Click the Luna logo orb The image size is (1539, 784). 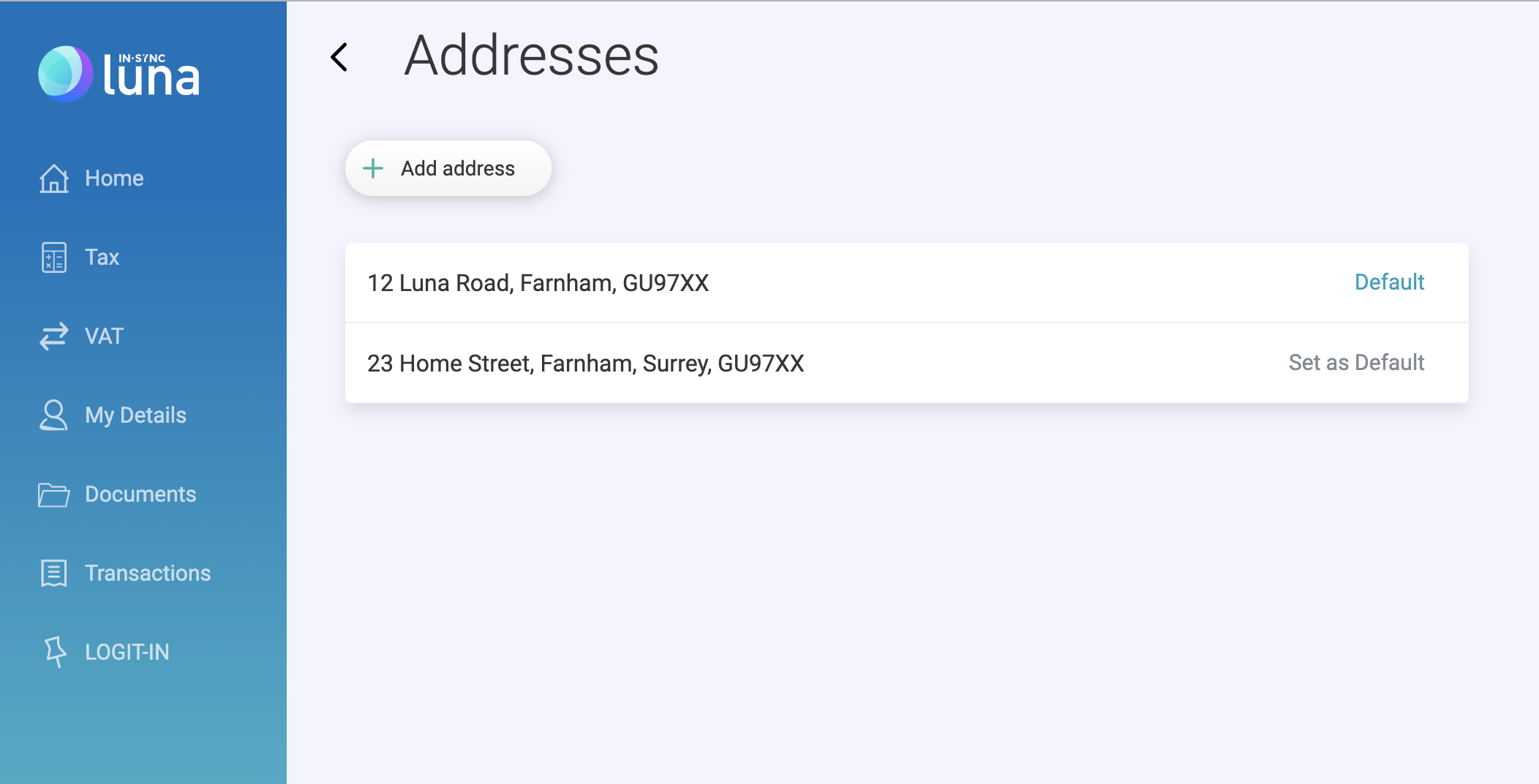click(x=66, y=74)
